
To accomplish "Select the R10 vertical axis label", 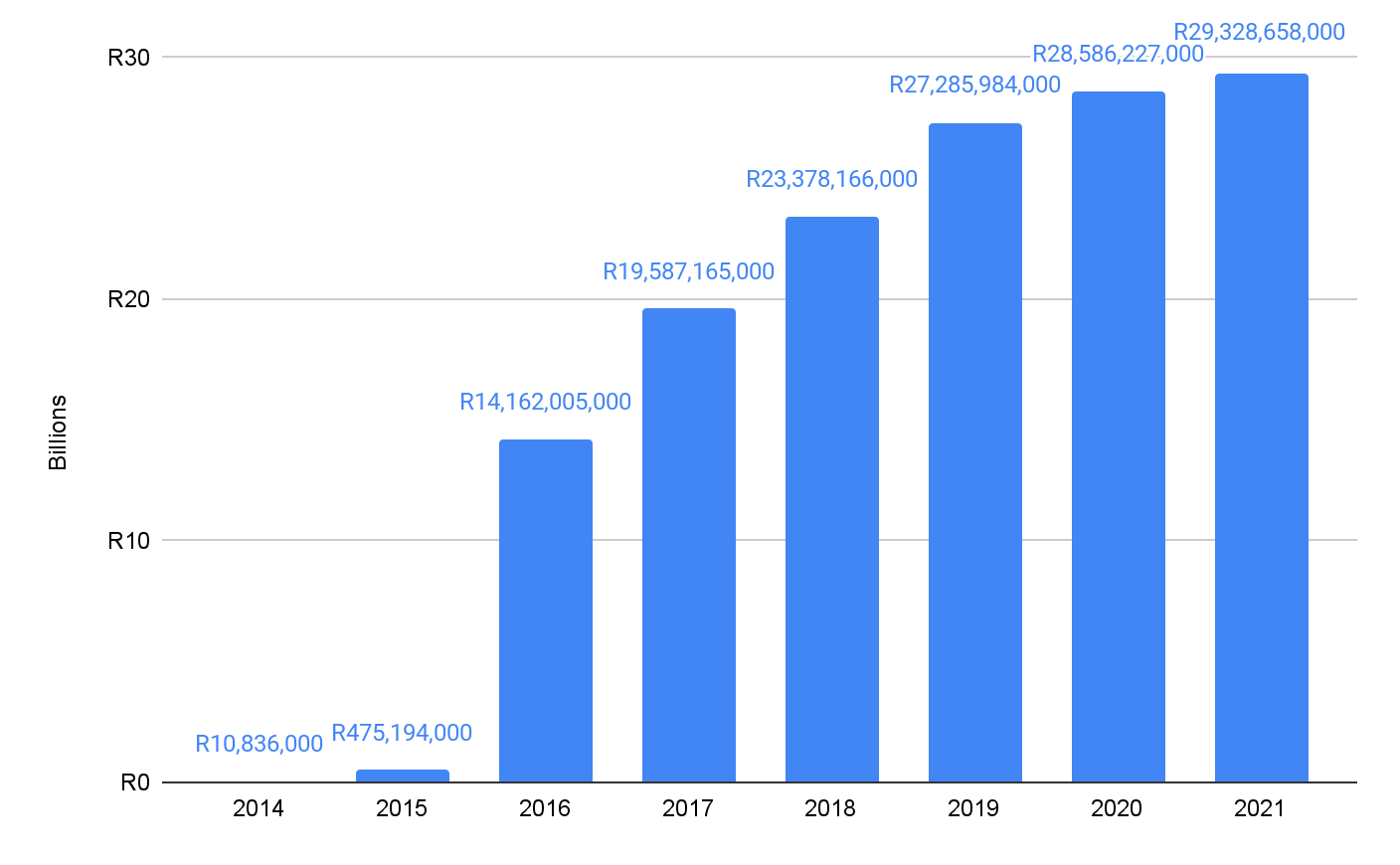I will pos(128,541).
